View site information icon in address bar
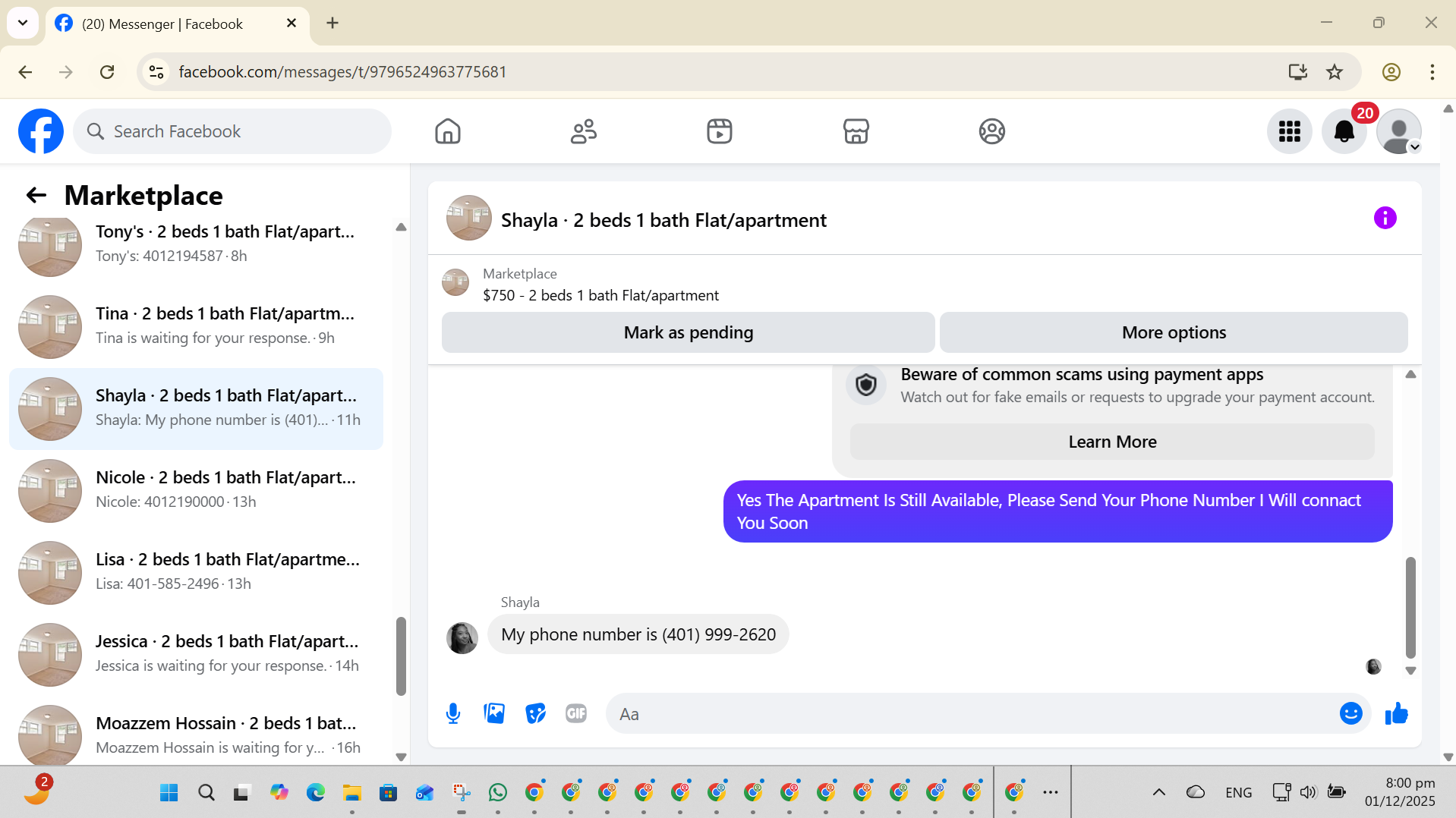 (x=156, y=72)
